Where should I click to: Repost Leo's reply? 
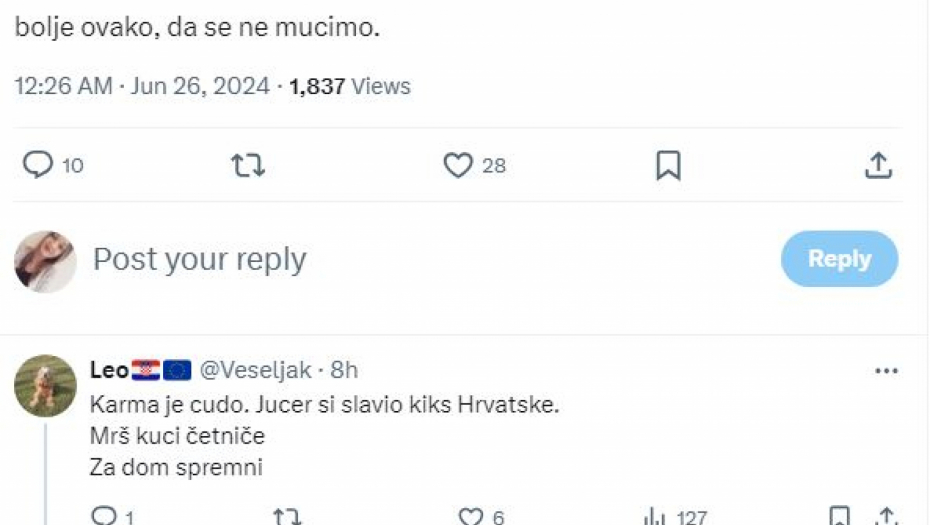point(286,517)
